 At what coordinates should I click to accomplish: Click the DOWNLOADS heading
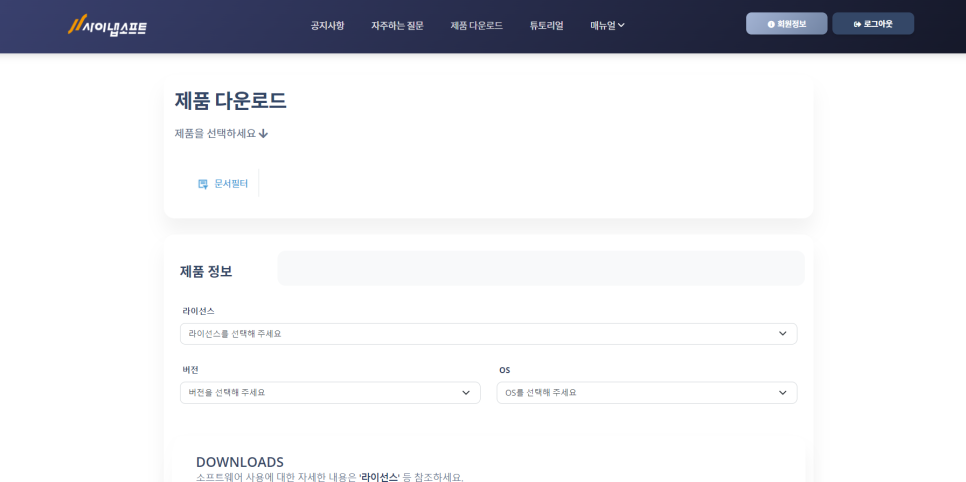pyautogui.click(x=240, y=462)
